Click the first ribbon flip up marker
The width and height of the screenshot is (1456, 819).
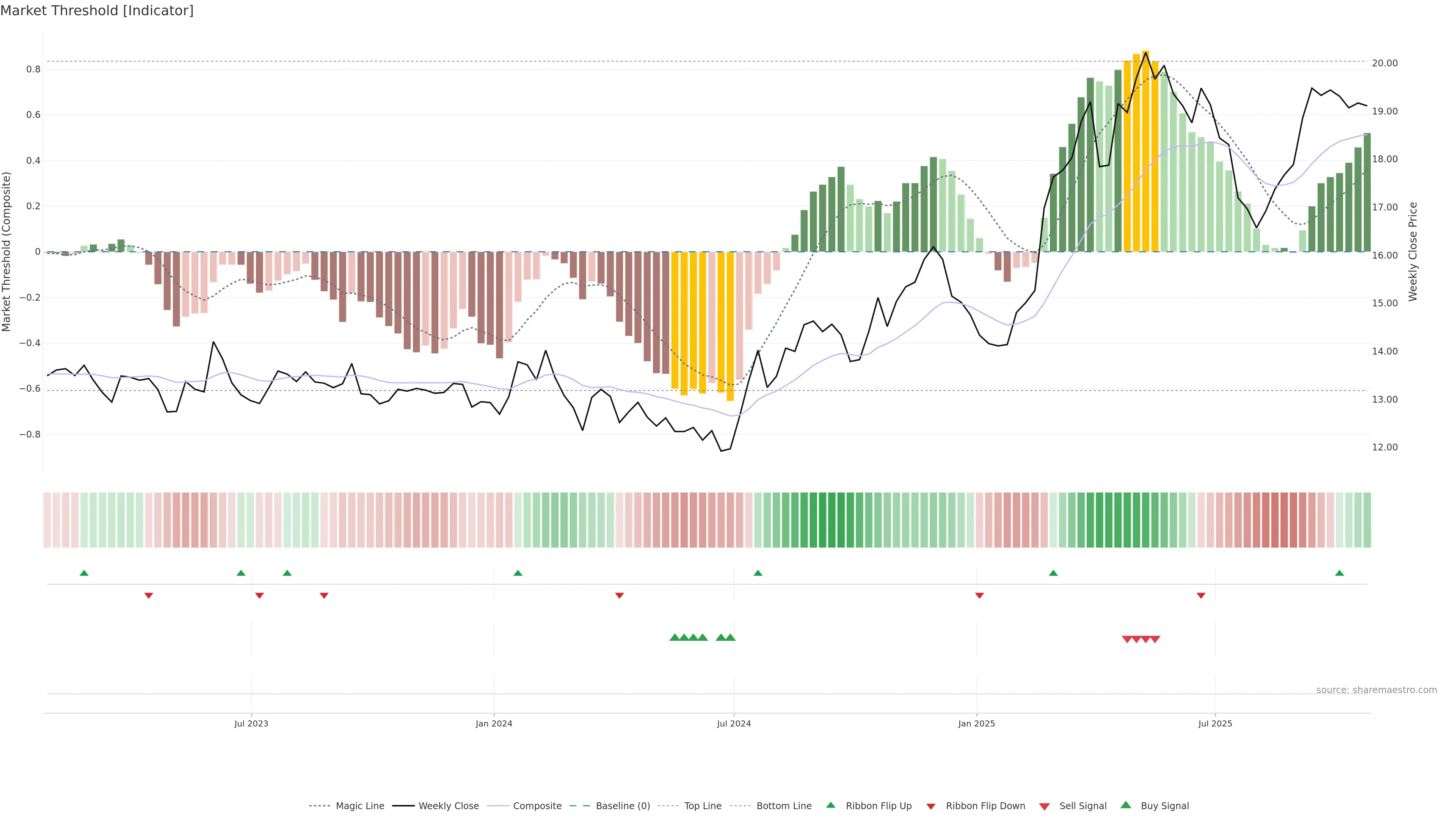click(x=84, y=573)
